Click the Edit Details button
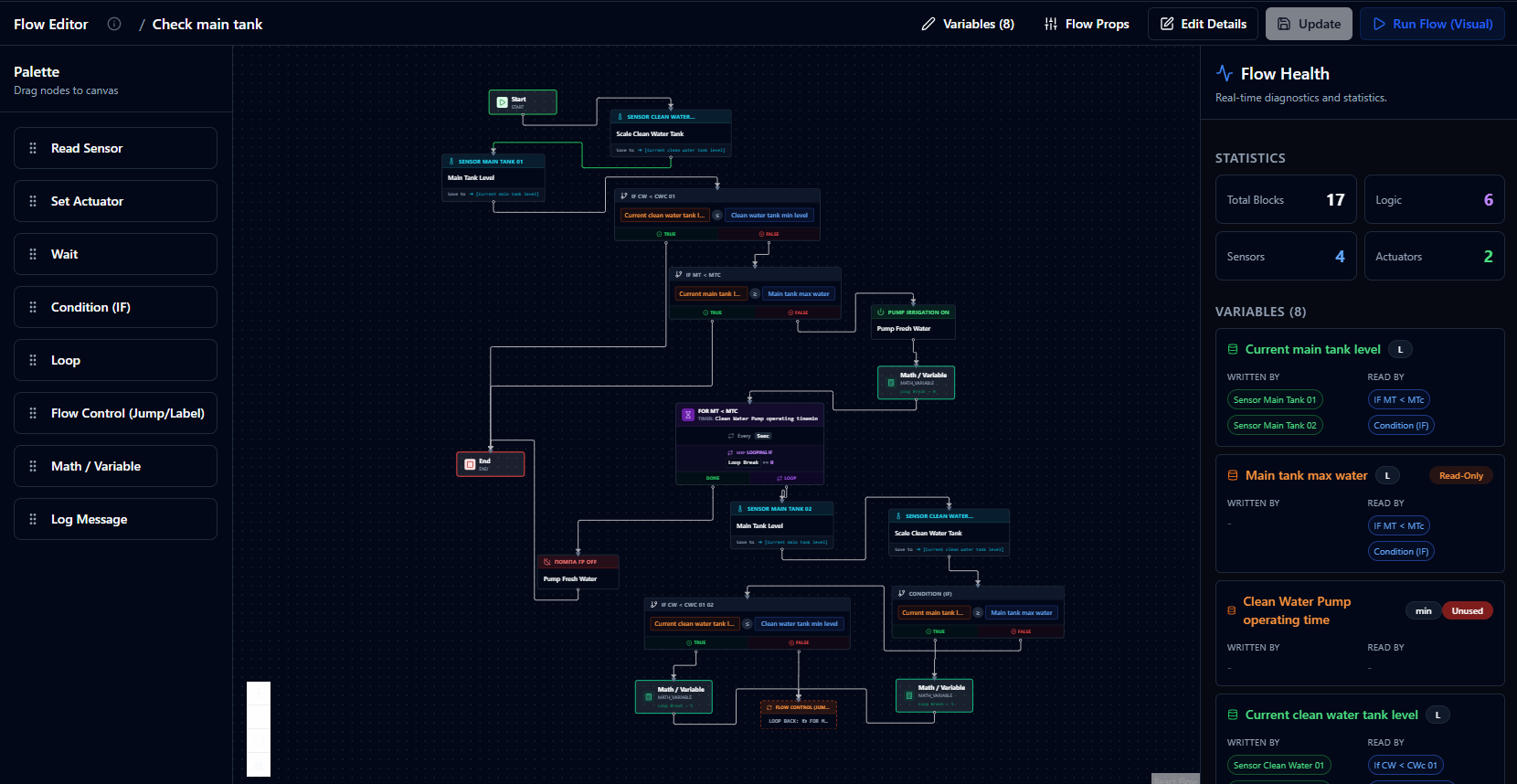 tap(1203, 24)
